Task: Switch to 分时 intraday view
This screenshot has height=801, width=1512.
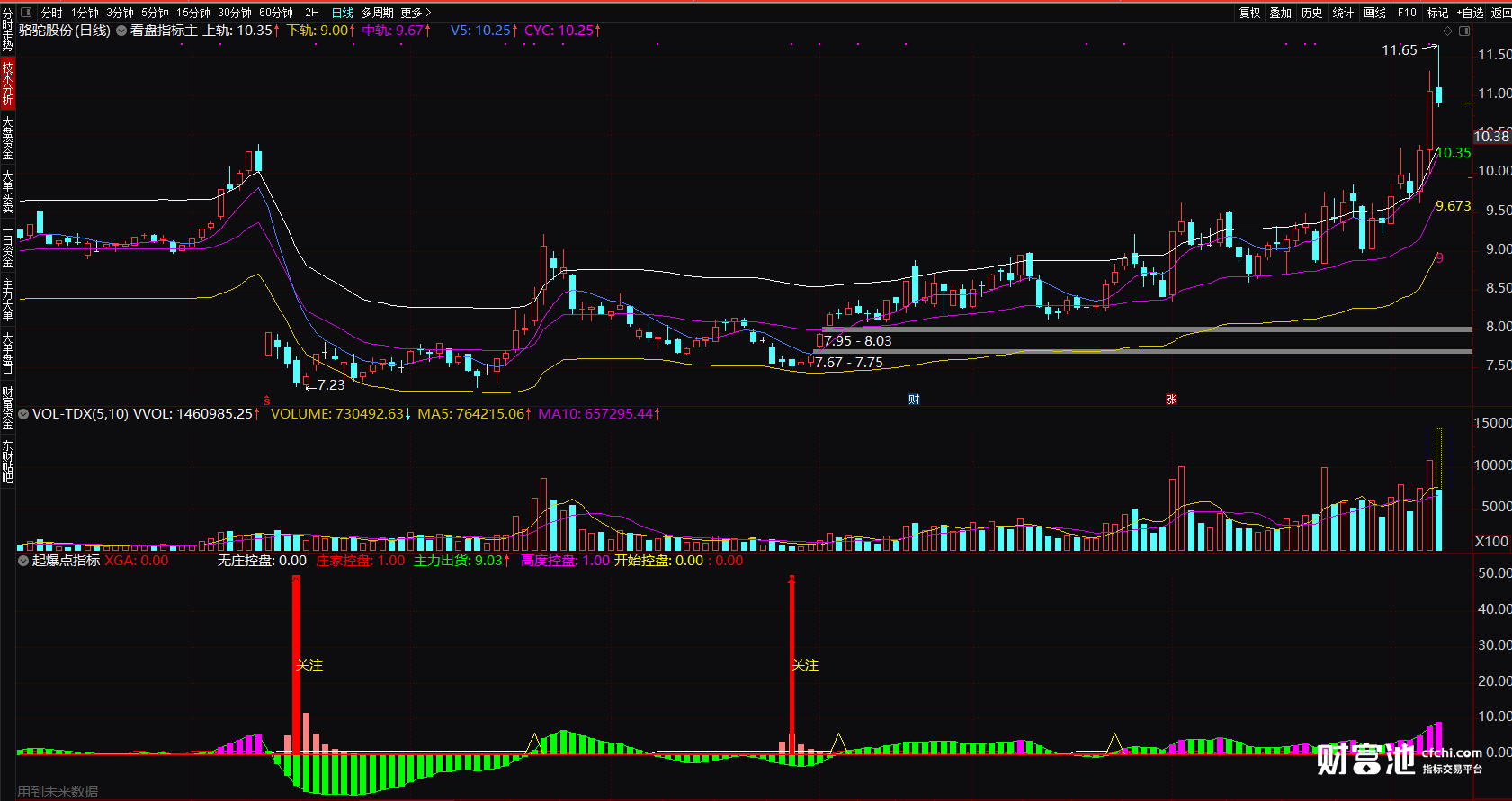Action: tap(52, 13)
